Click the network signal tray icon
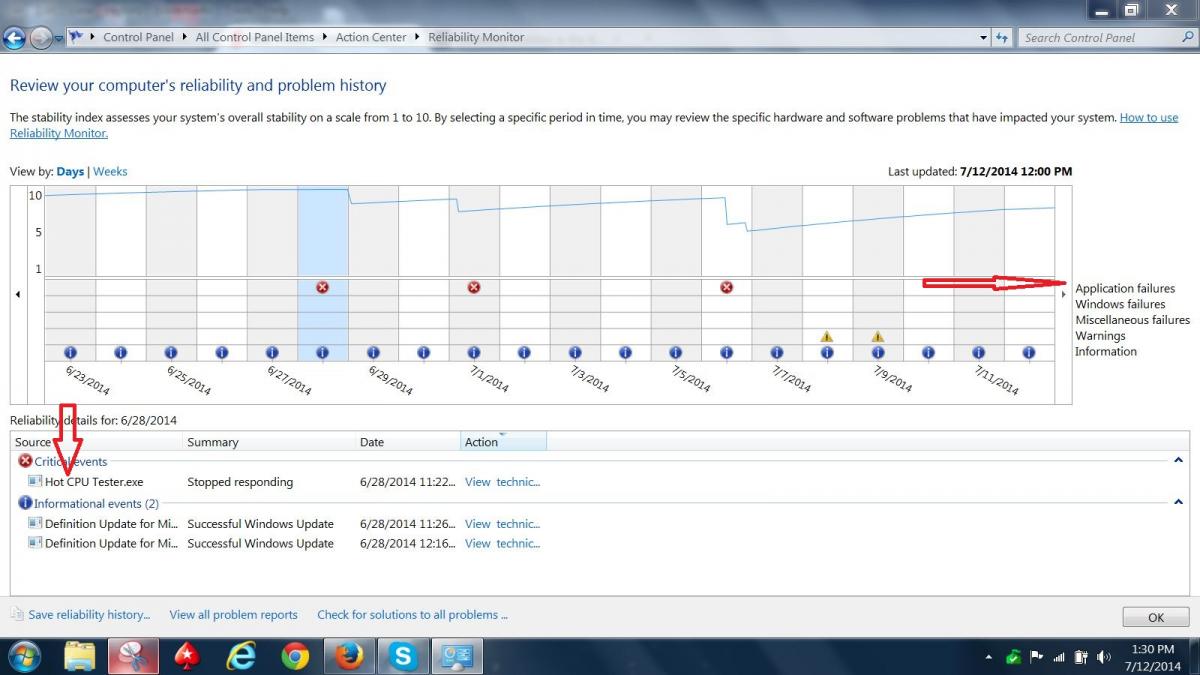 click(1059, 657)
